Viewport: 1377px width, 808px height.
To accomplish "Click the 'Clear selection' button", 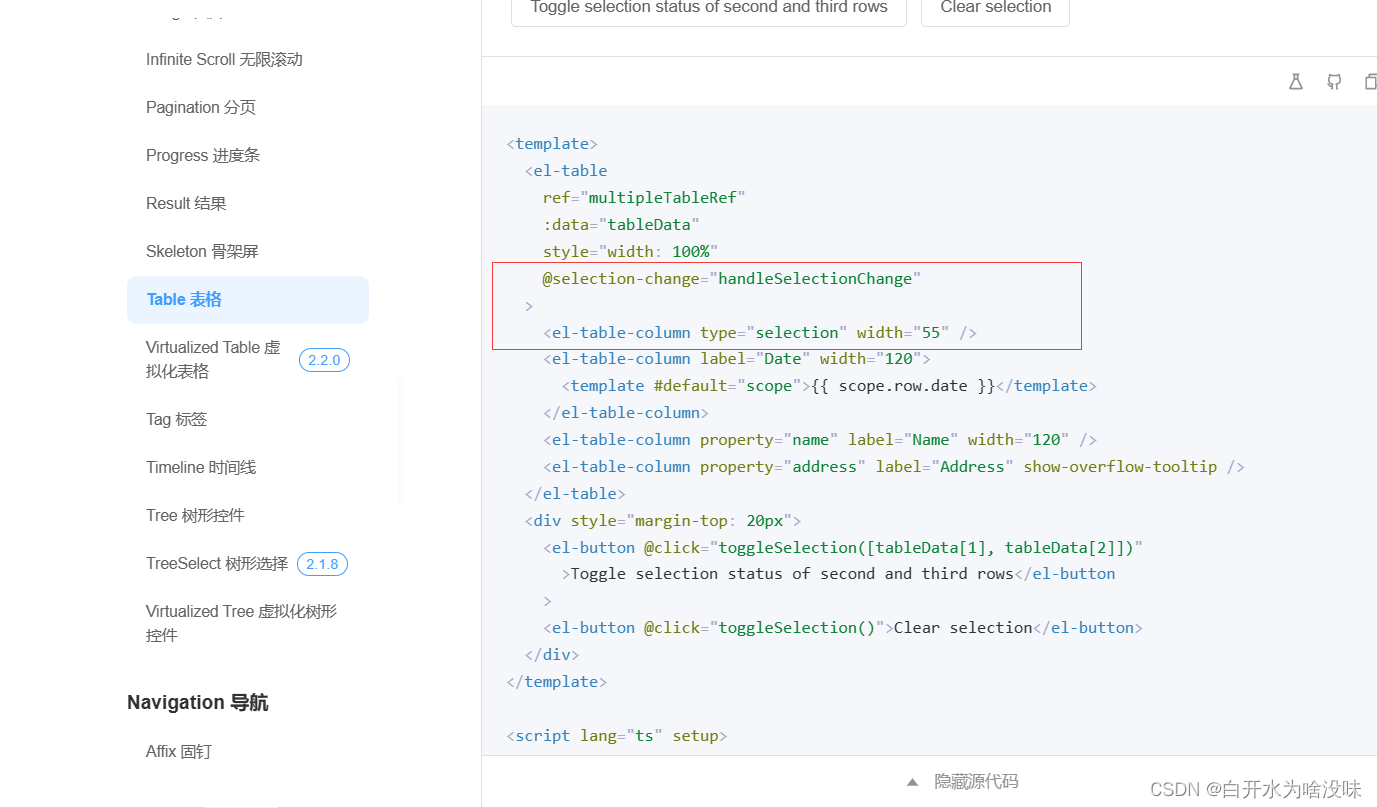I will click(994, 8).
